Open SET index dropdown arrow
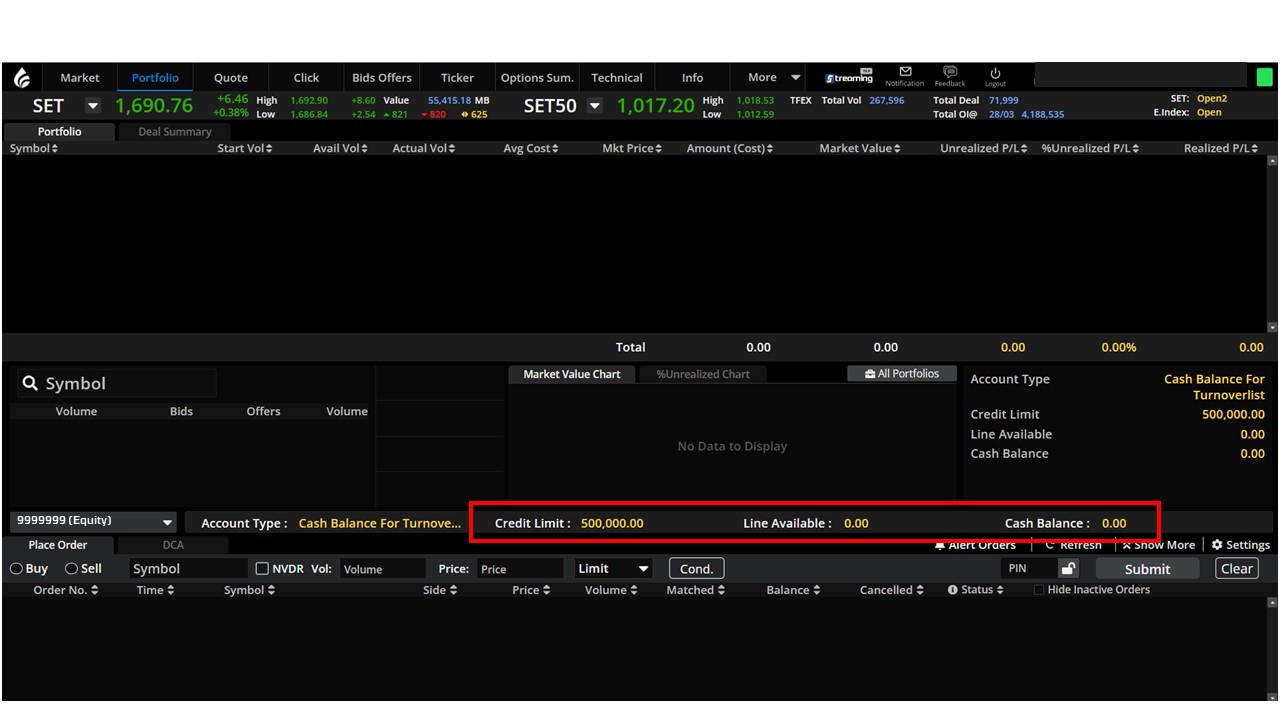This screenshot has height=720, width=1280. [93, 106]
